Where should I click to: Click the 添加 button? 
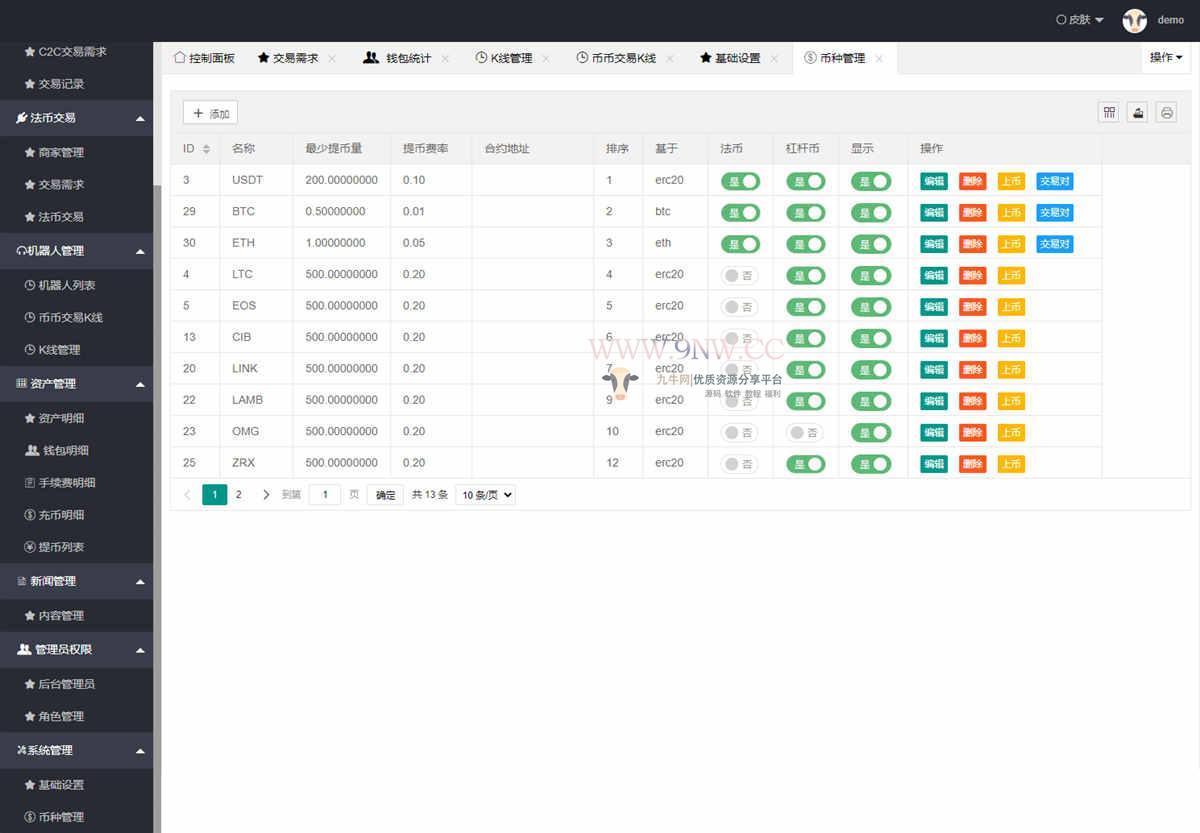(x=210, y=114)
